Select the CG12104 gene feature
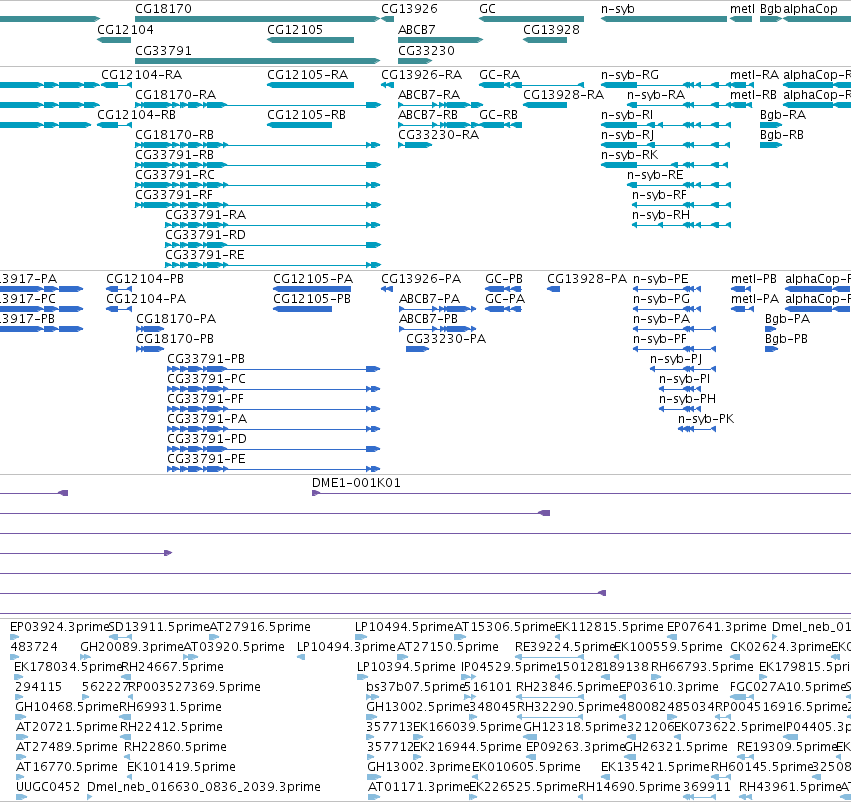Viewport: 851px width, 802px height. (x=114, y=40)
